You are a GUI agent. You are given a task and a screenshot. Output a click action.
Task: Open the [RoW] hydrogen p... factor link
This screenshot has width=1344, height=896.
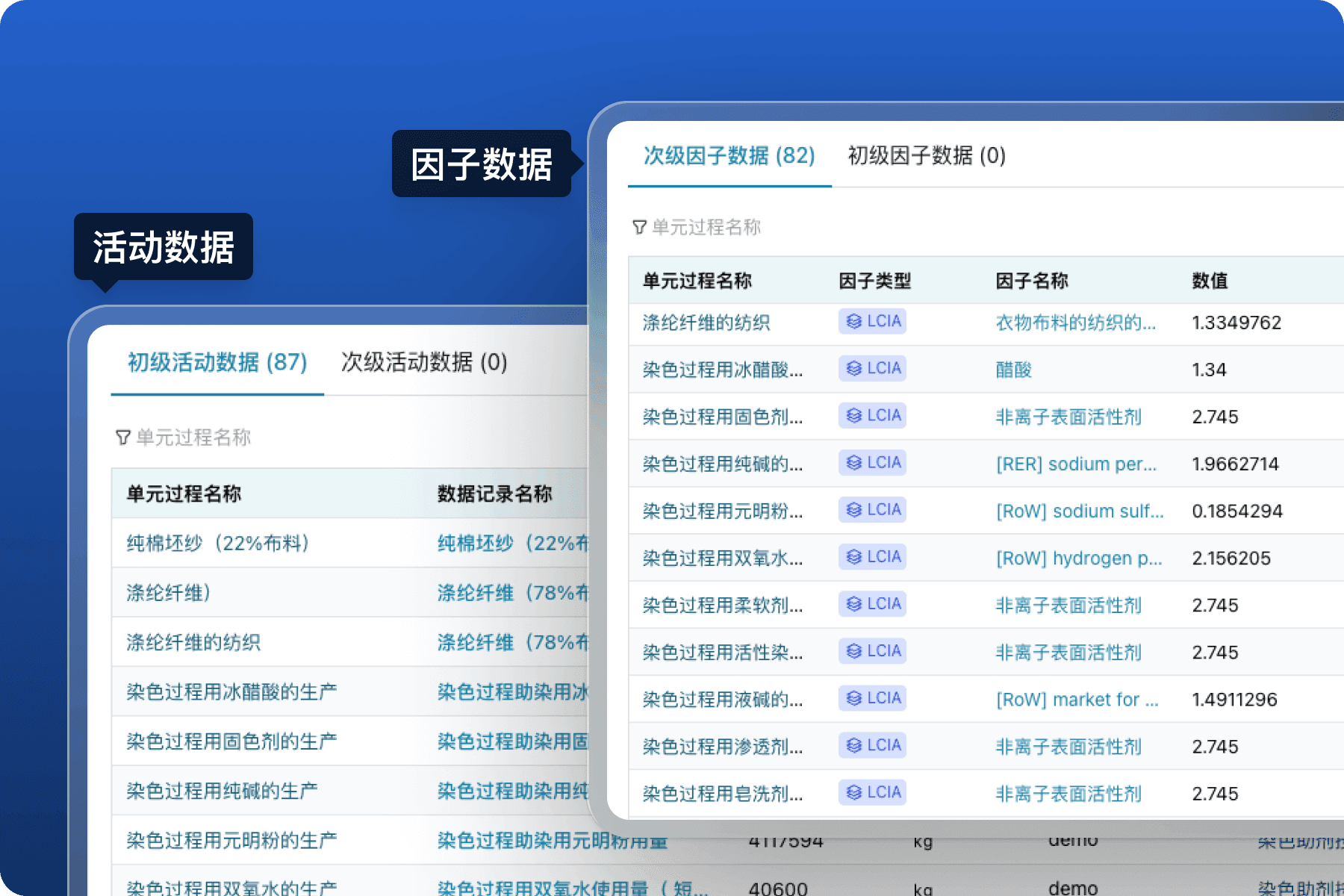click(x=1077, y=558)
